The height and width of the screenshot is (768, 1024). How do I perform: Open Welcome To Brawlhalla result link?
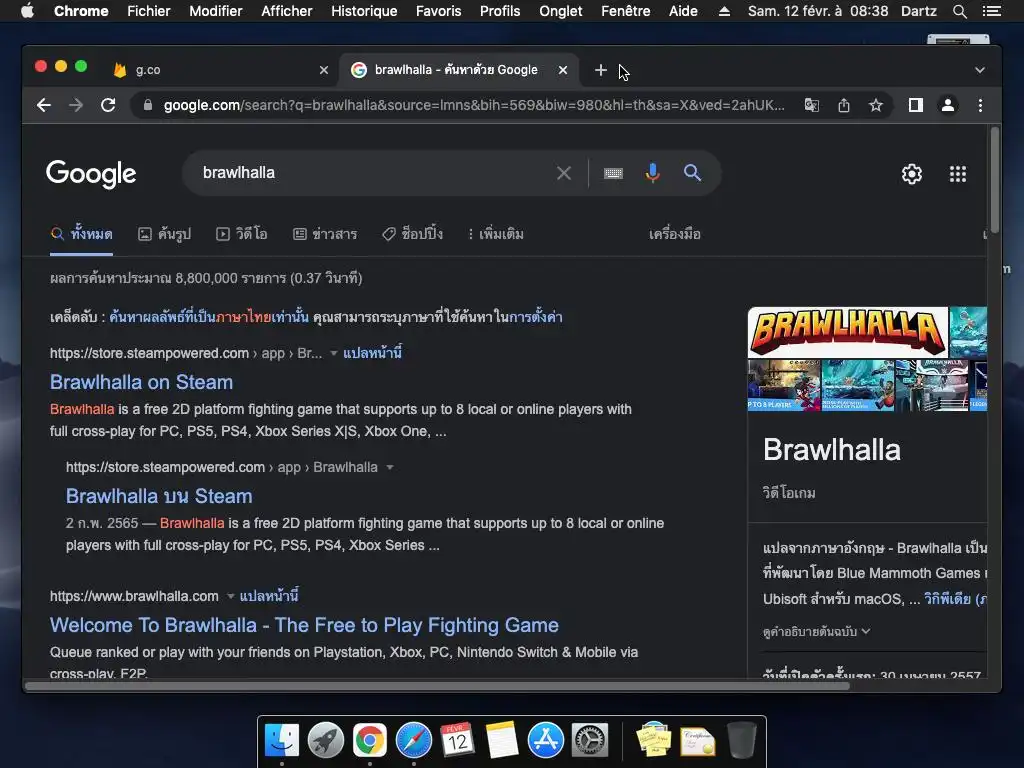point(304,625)
